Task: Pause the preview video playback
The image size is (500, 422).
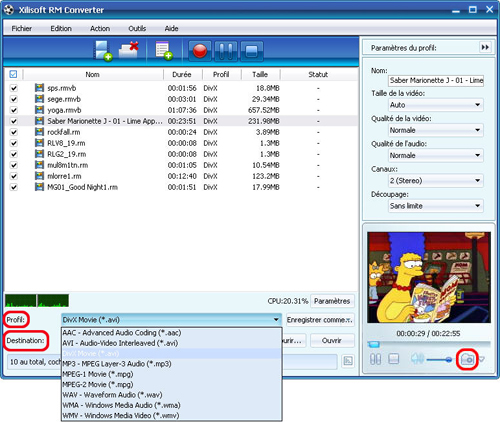Action: (x=375, y=359)
